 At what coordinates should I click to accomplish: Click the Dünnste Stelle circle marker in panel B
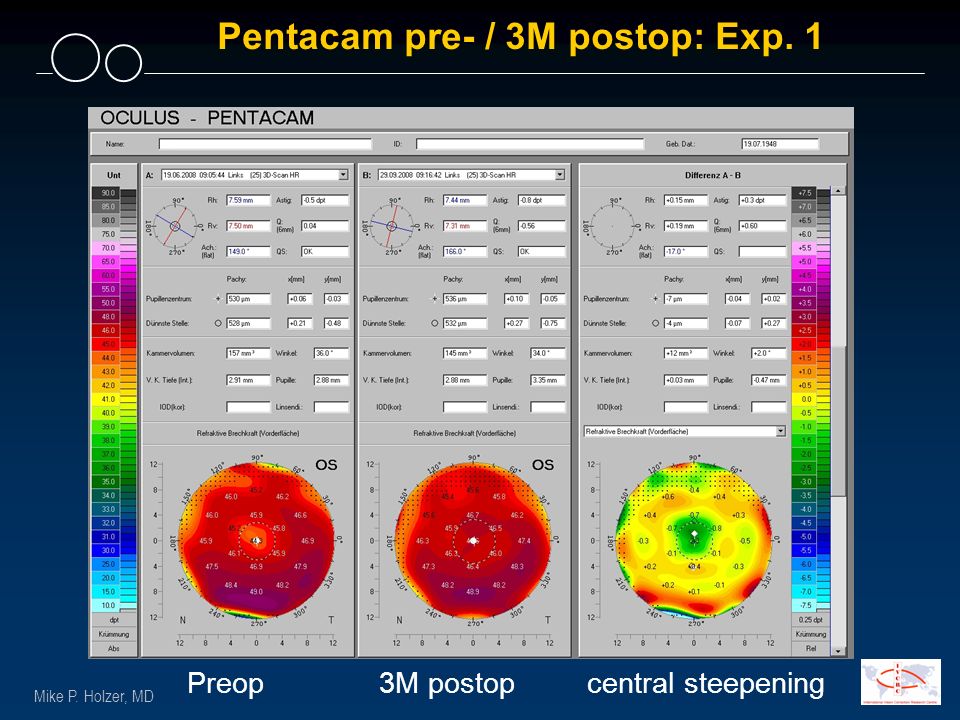(x=435, y=323)
